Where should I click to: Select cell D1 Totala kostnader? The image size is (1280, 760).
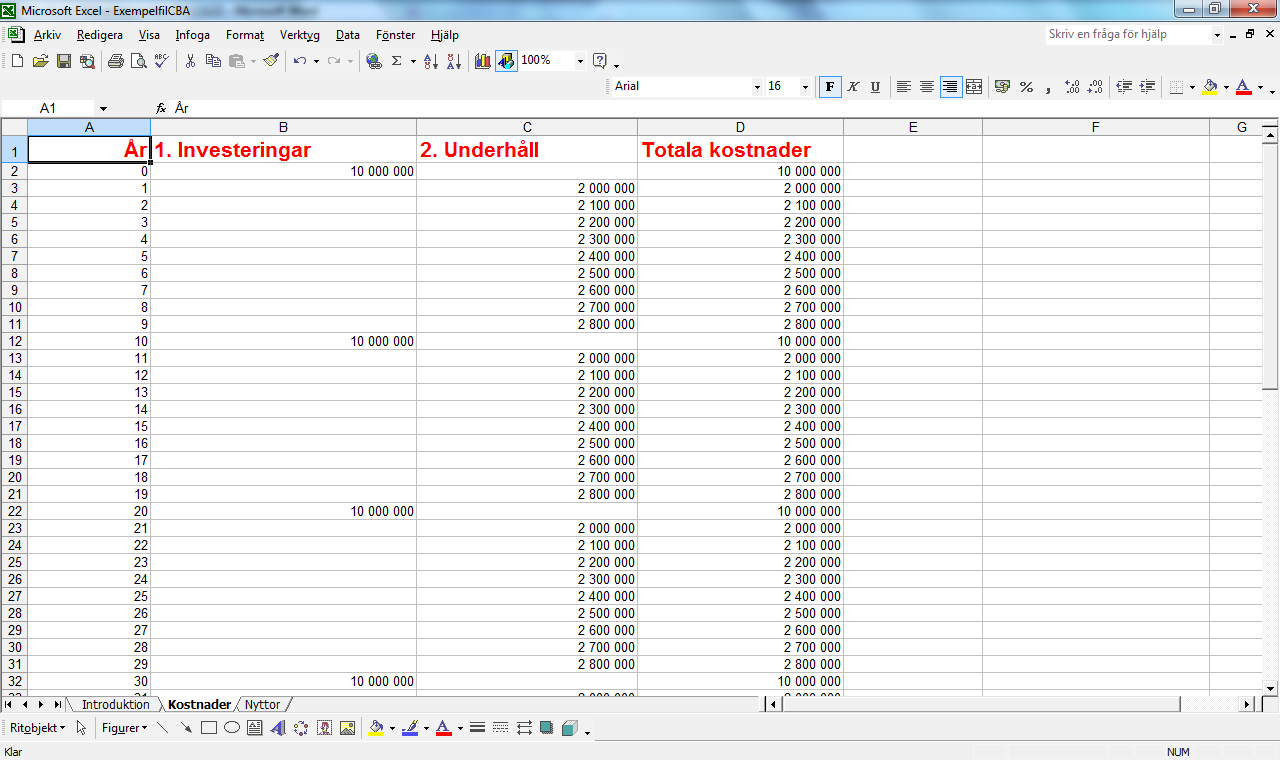[x=740, y=150]
